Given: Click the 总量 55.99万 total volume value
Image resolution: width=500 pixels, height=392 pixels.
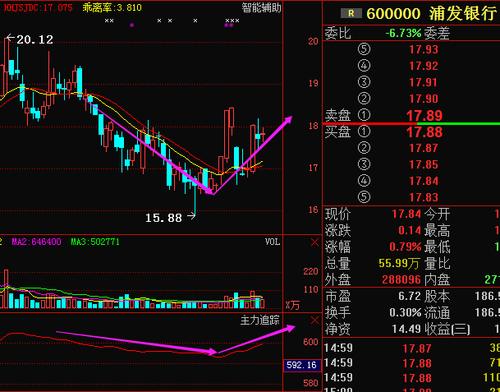Looking at the screenshot, I should coord(399,263).
